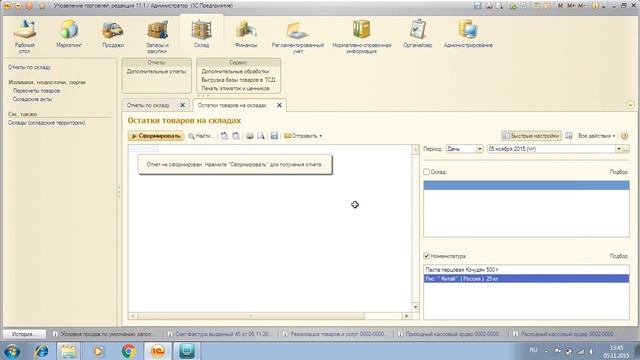Open Internet Explorer from the taskbar
640x360 pixels.
(41, 351)
